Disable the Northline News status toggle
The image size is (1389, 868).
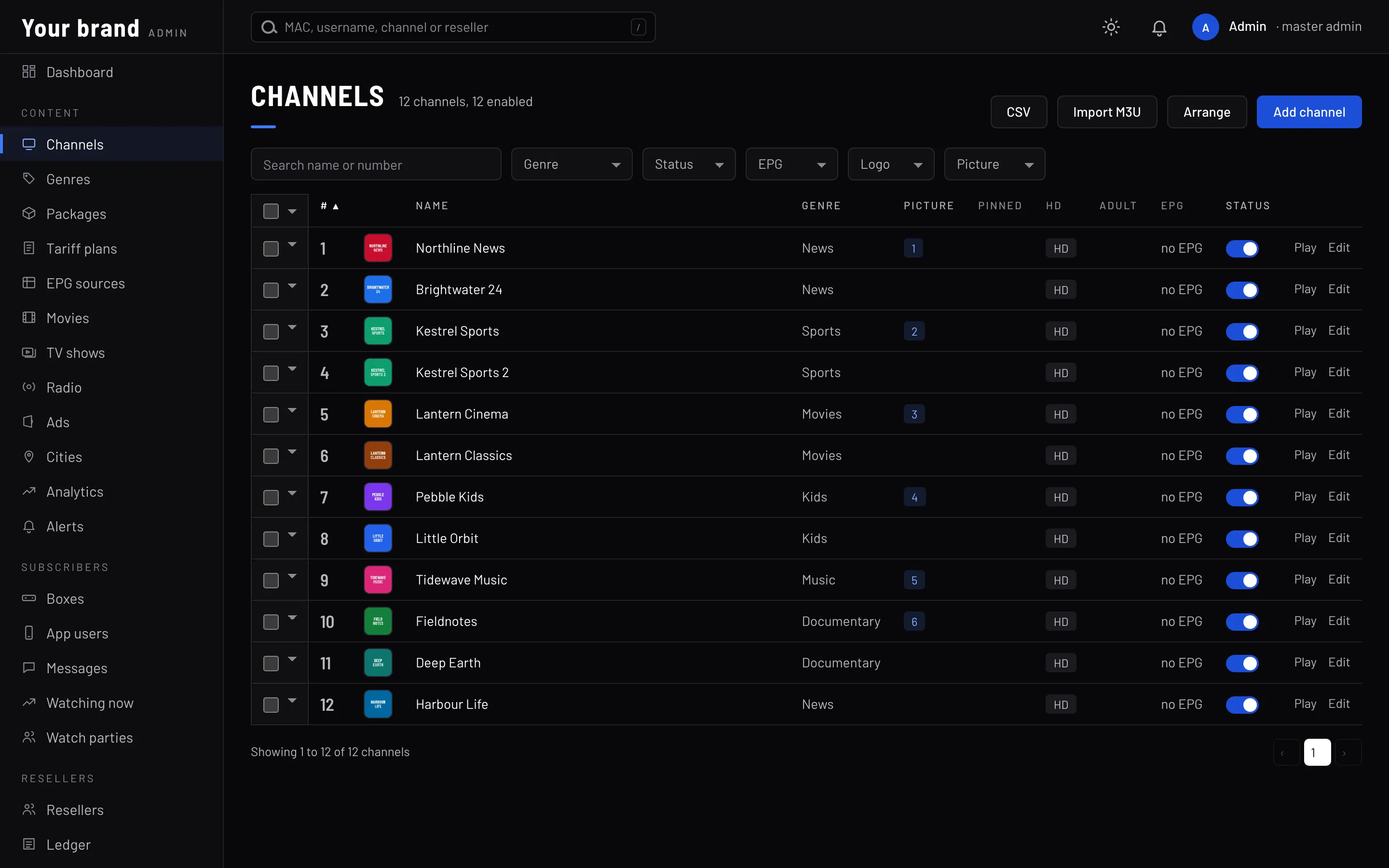click(x=1242, y=248)
